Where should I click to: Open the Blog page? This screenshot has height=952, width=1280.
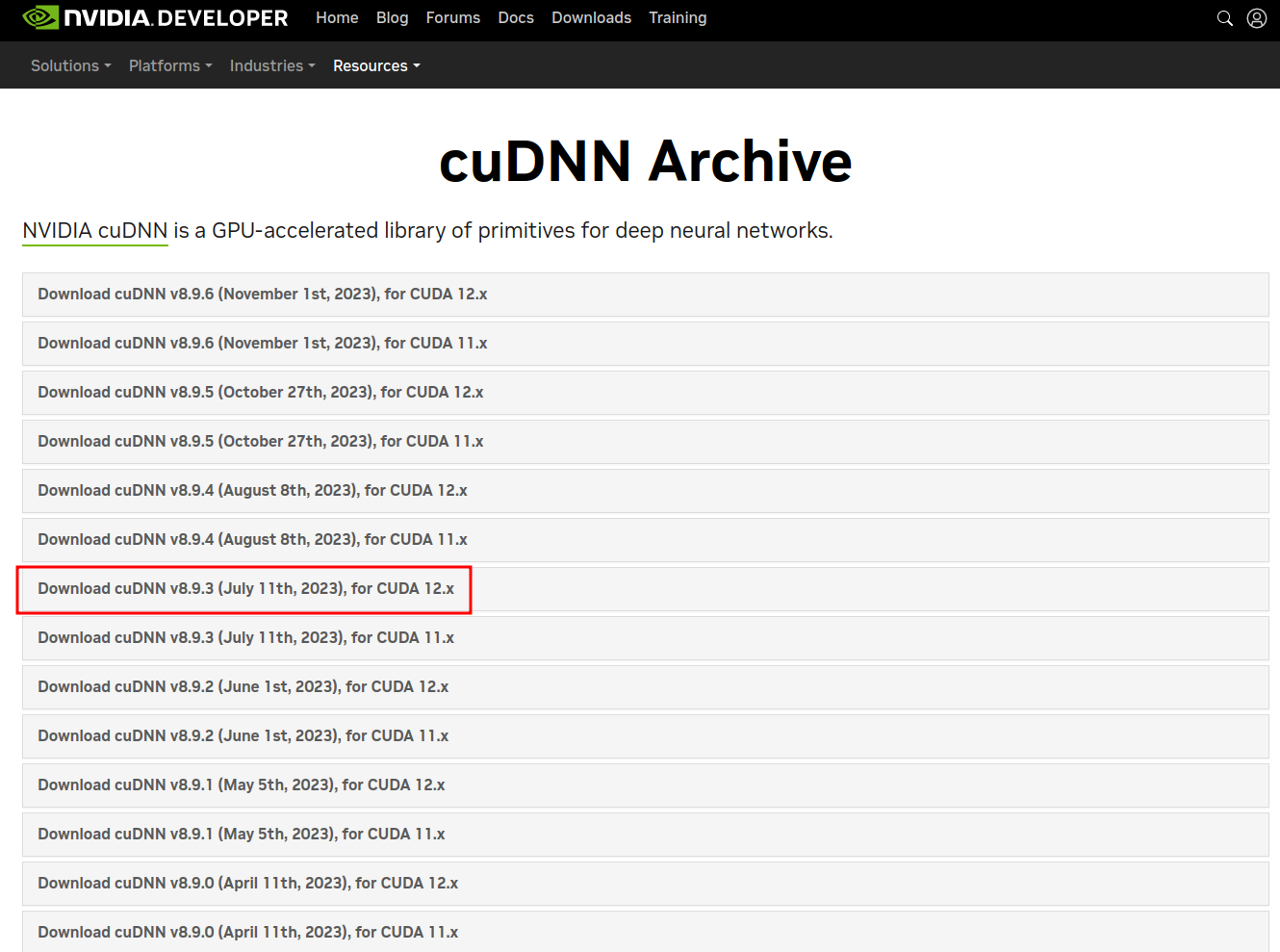392,17
